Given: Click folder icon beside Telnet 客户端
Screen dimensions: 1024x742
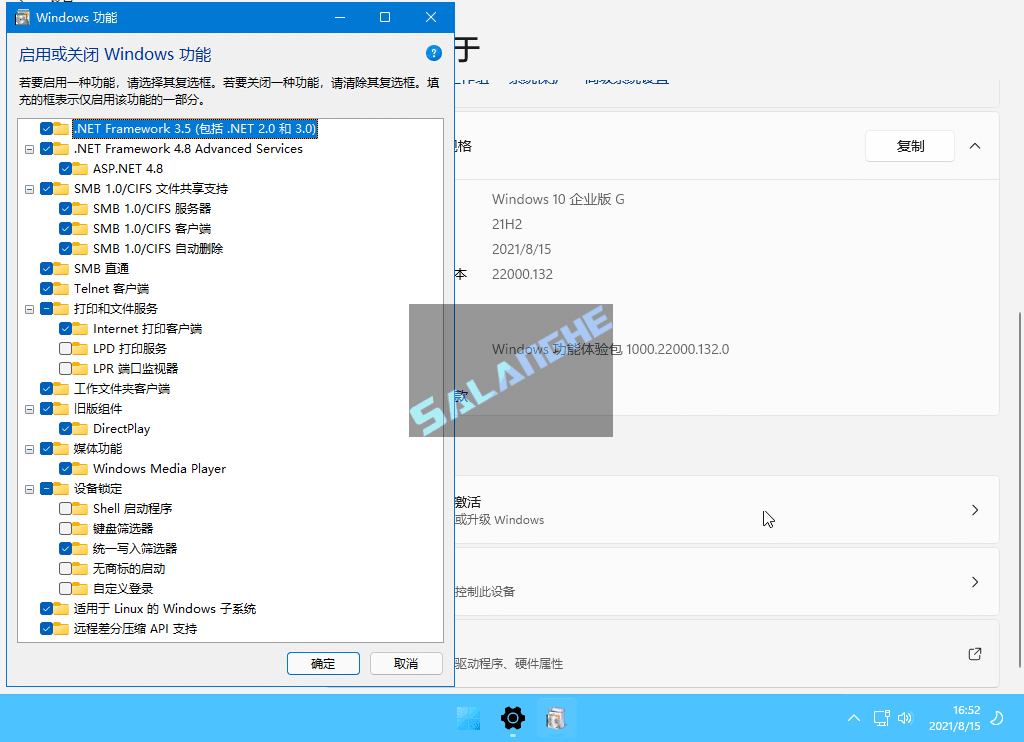Looking at the screenshot, I should point(61,288).
